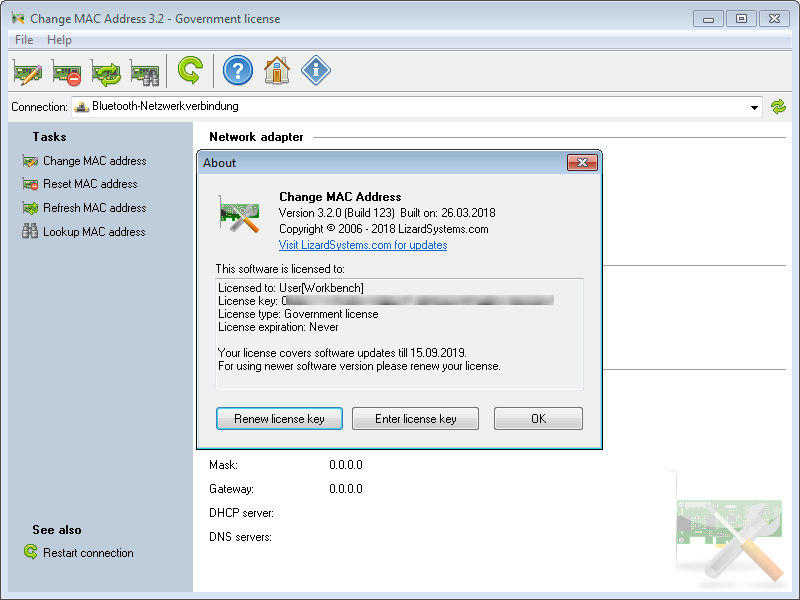Image resolution: width=800 pixels, height=600 pixels.
Task: Click the blue diamond About info icon
Action: click(316, 70)
